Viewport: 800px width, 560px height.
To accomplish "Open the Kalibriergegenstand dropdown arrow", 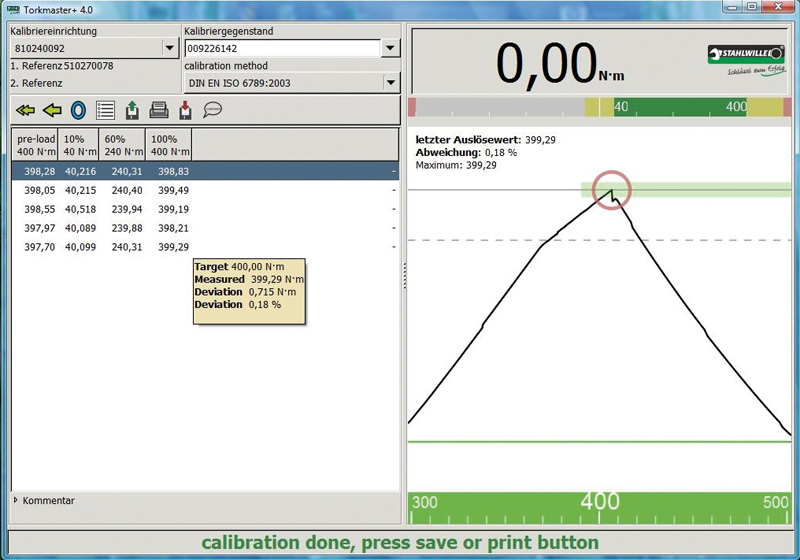I will (x=390, y=48).
